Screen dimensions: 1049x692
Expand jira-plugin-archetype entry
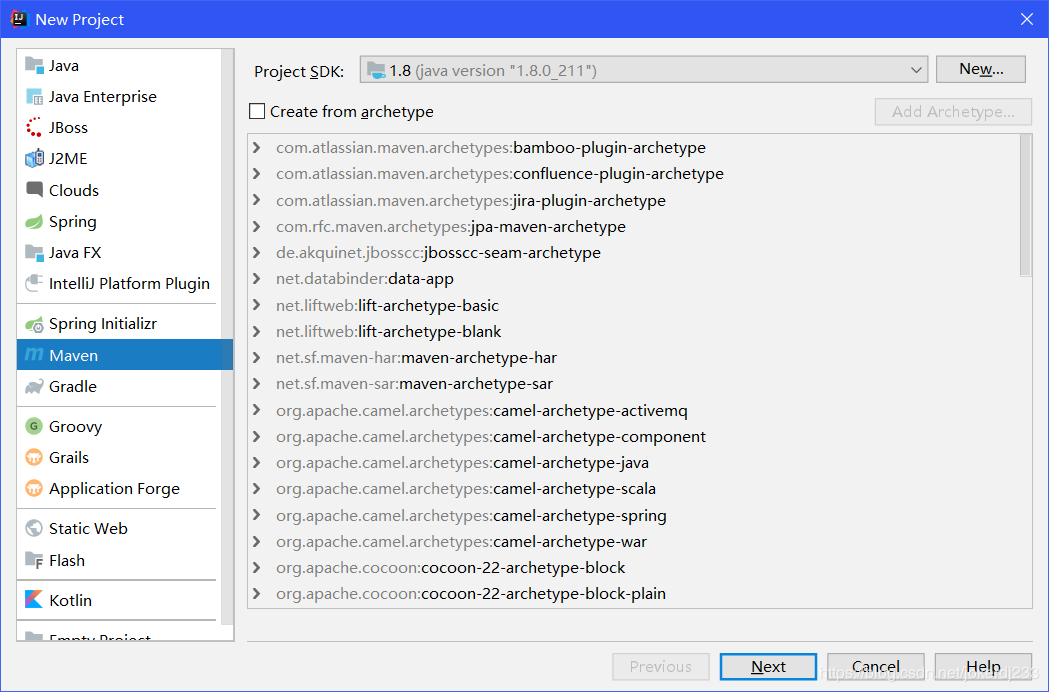[257, 200]
